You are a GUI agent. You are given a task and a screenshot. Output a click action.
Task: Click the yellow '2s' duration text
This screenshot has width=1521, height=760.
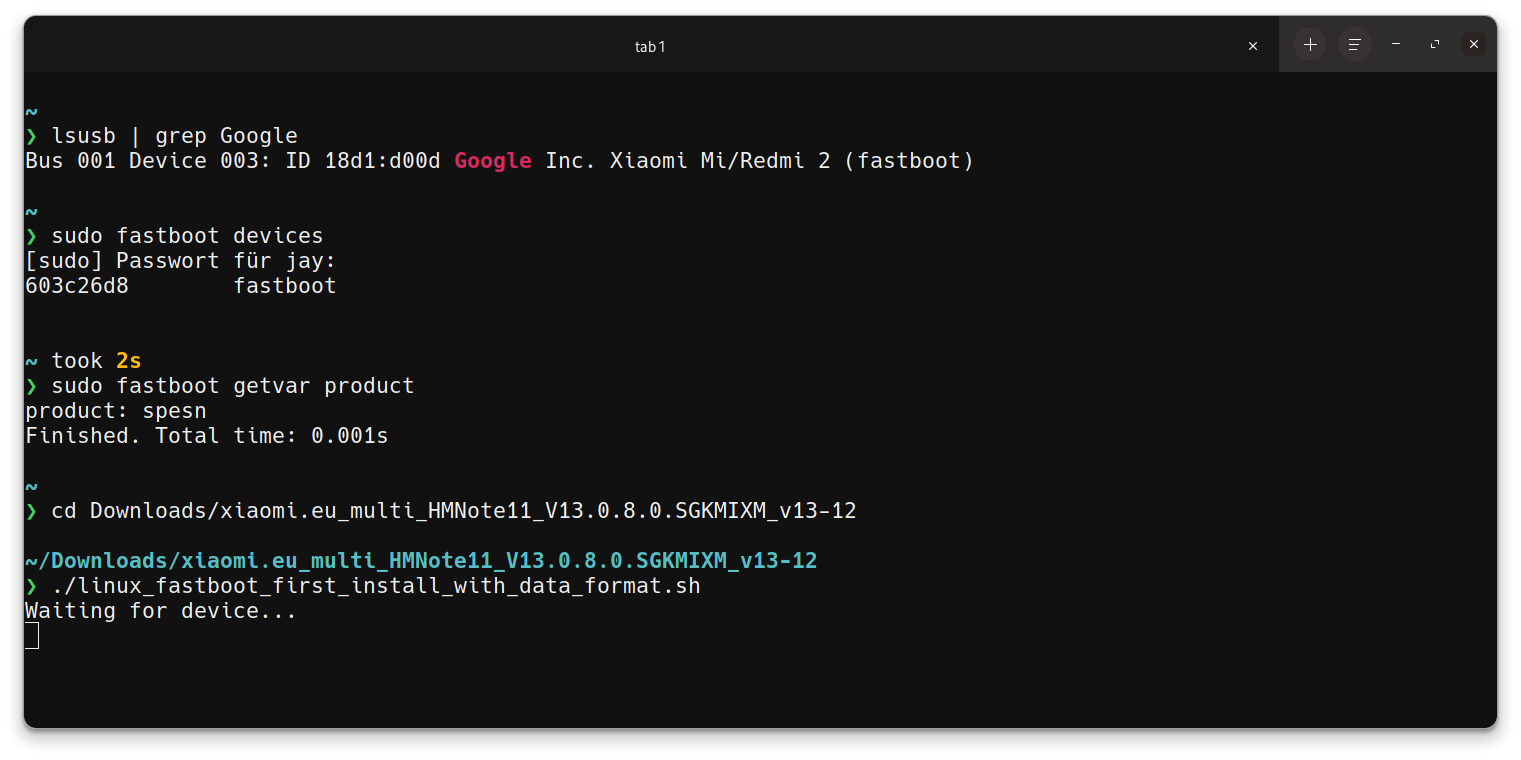pos(129,361)
